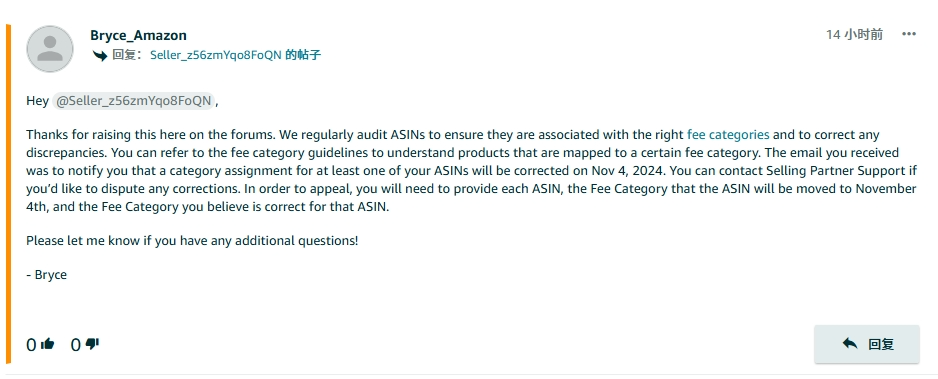Click the arrow icon inside 回复 button
This screenshot has width=938, height=379.
click(x=849, y=343)
